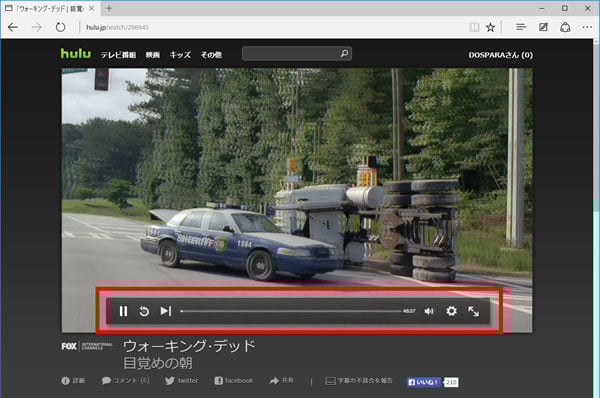Mute the player volume
Image resolution: width=600 pixels, height=398 pixels.
[x=429, y=311]
